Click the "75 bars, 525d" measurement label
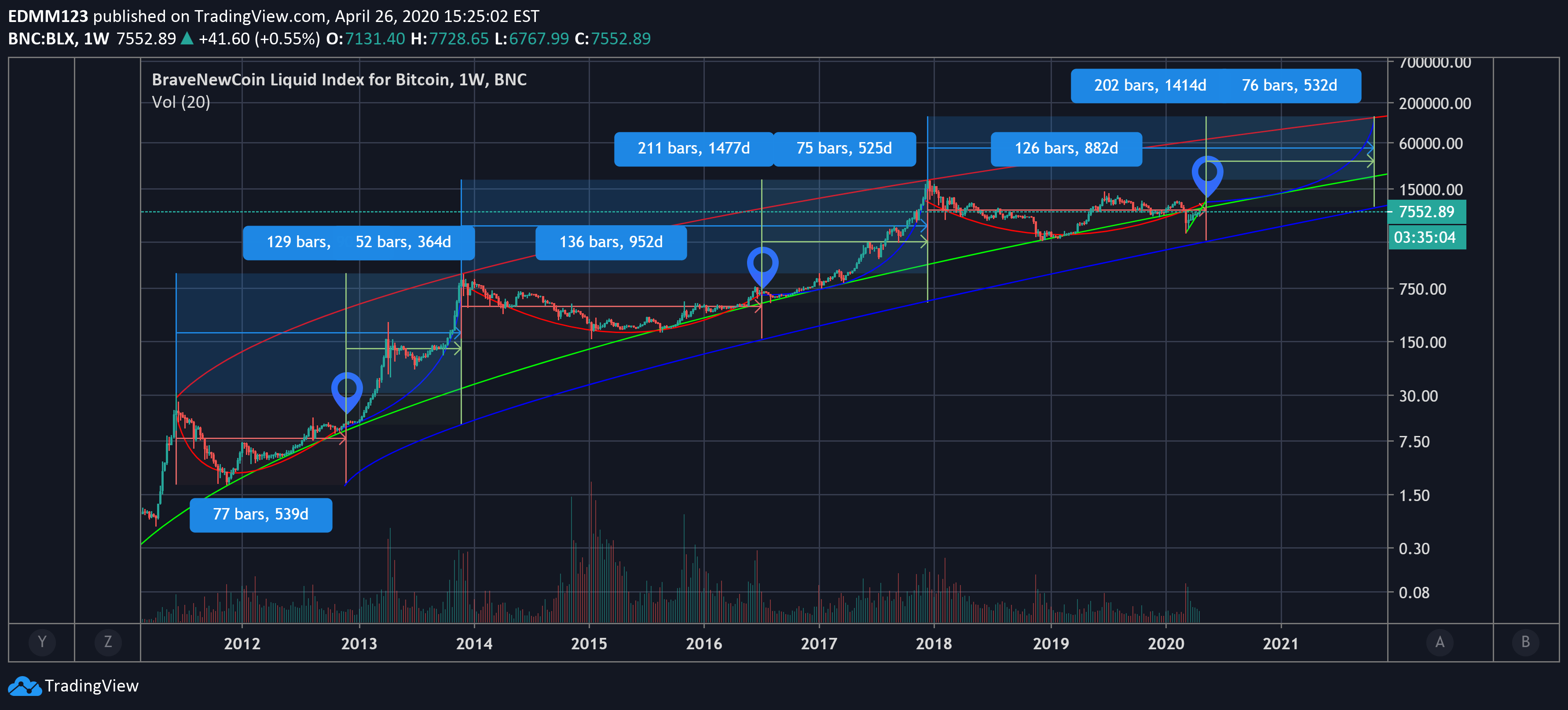This screenshot has width=1568, height=710. click(x=844, y=148)
